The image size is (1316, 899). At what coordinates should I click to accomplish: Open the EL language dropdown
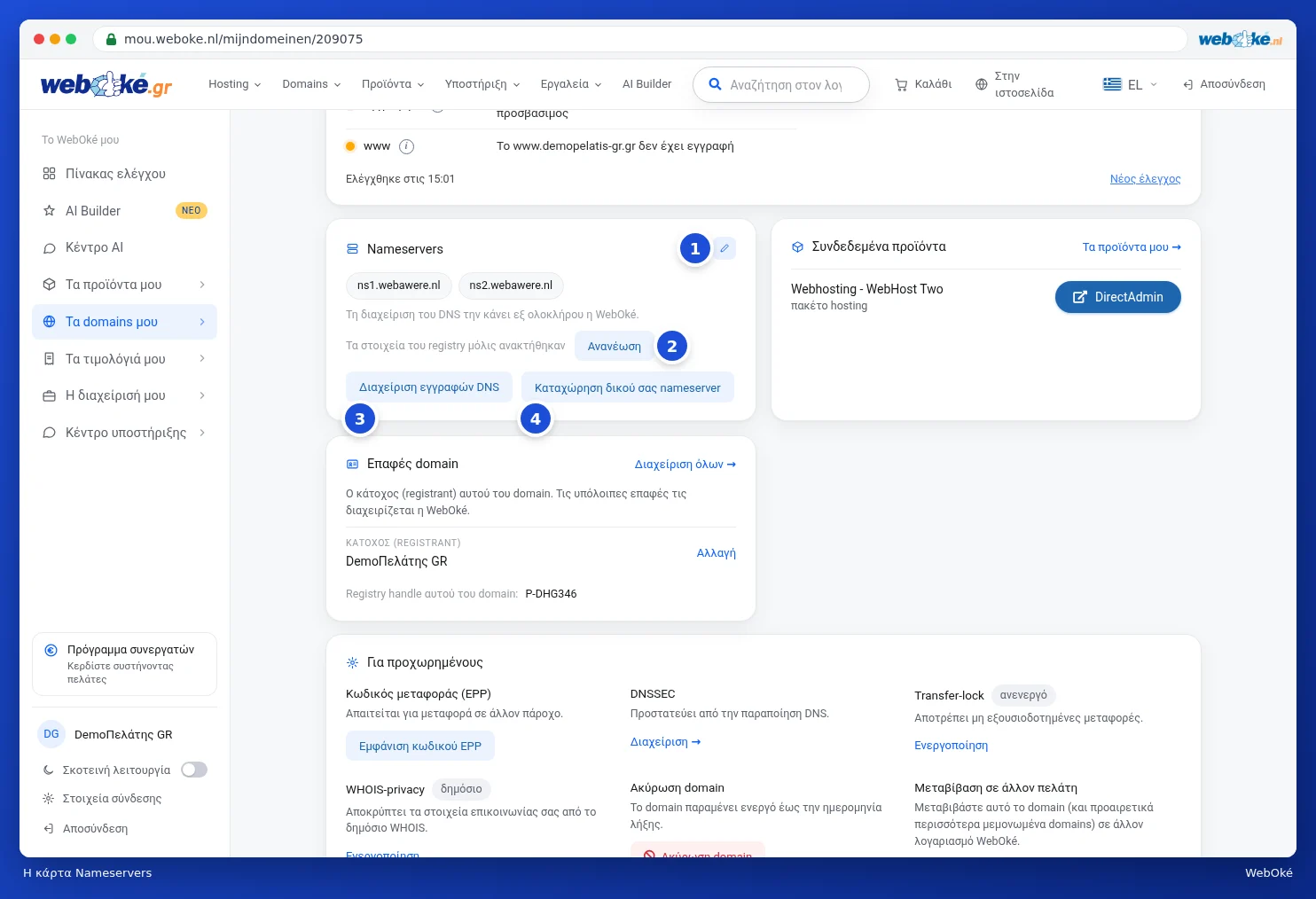[1130, 84]
